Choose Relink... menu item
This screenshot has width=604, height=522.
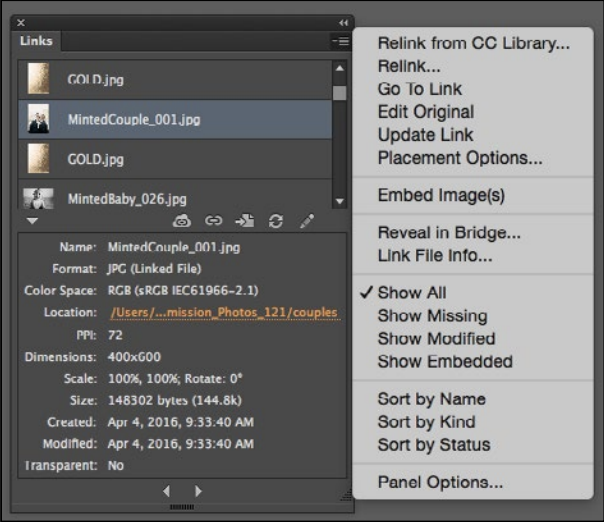pyautogui.click(x=409, y=66)
